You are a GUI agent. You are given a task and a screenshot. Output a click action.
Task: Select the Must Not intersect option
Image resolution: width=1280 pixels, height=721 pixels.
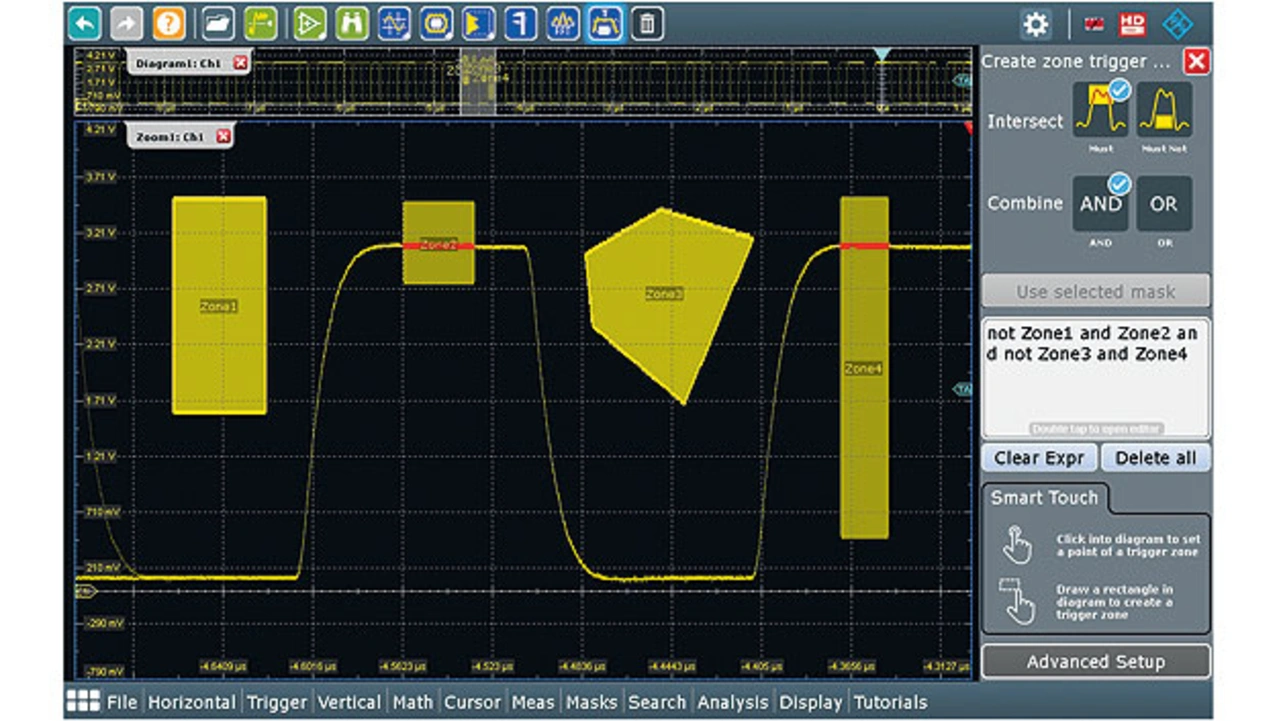click(1164, 110)
